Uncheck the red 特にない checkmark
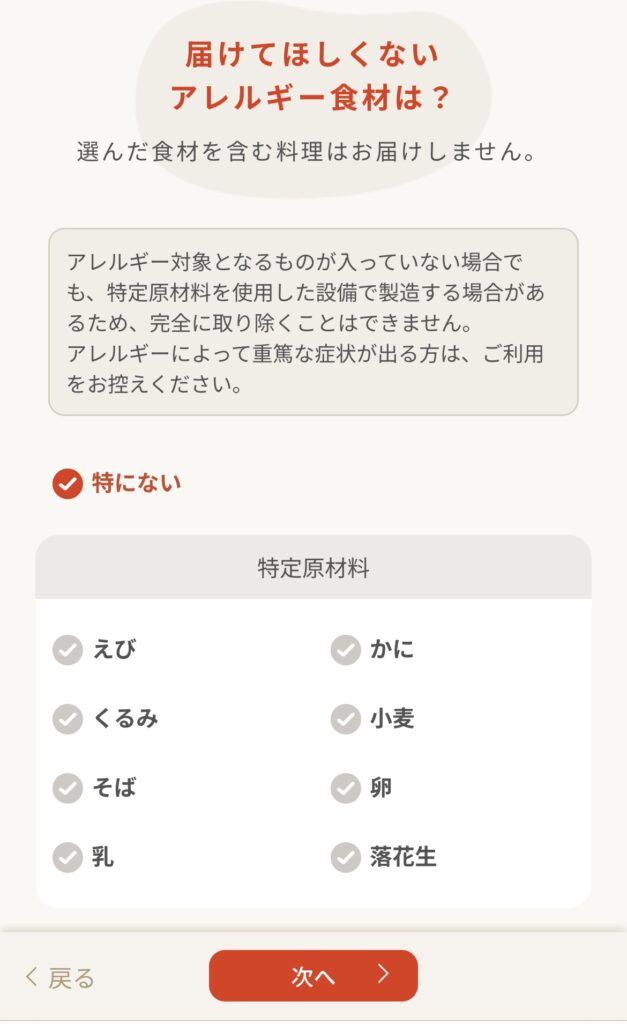The image size is (627, 1024). [x=67, y=484]
